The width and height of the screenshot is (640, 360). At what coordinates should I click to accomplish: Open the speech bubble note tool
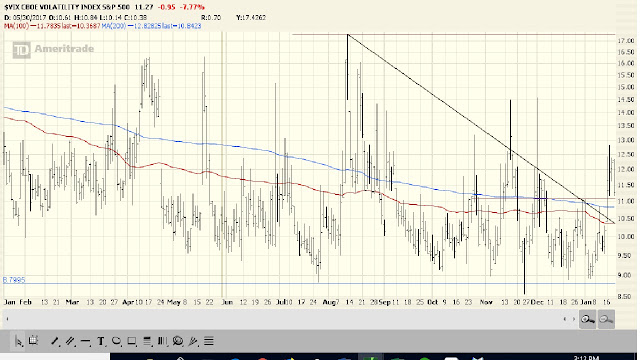coord(178,341)
